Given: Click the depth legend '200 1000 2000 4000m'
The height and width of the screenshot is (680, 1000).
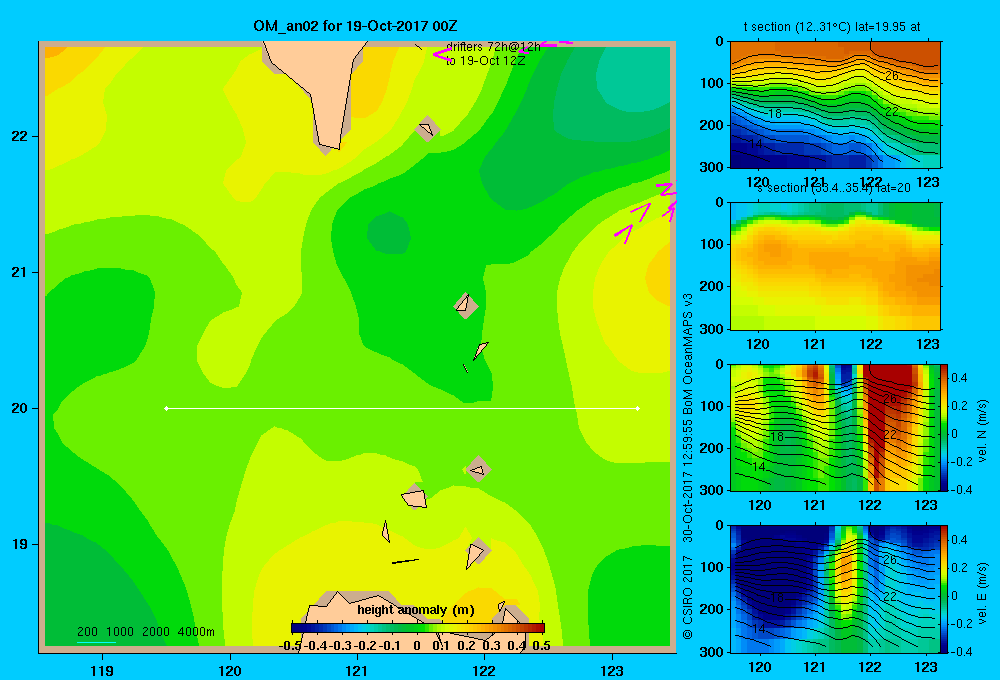Looking at the screenshot, I should [x=145, y=632].
